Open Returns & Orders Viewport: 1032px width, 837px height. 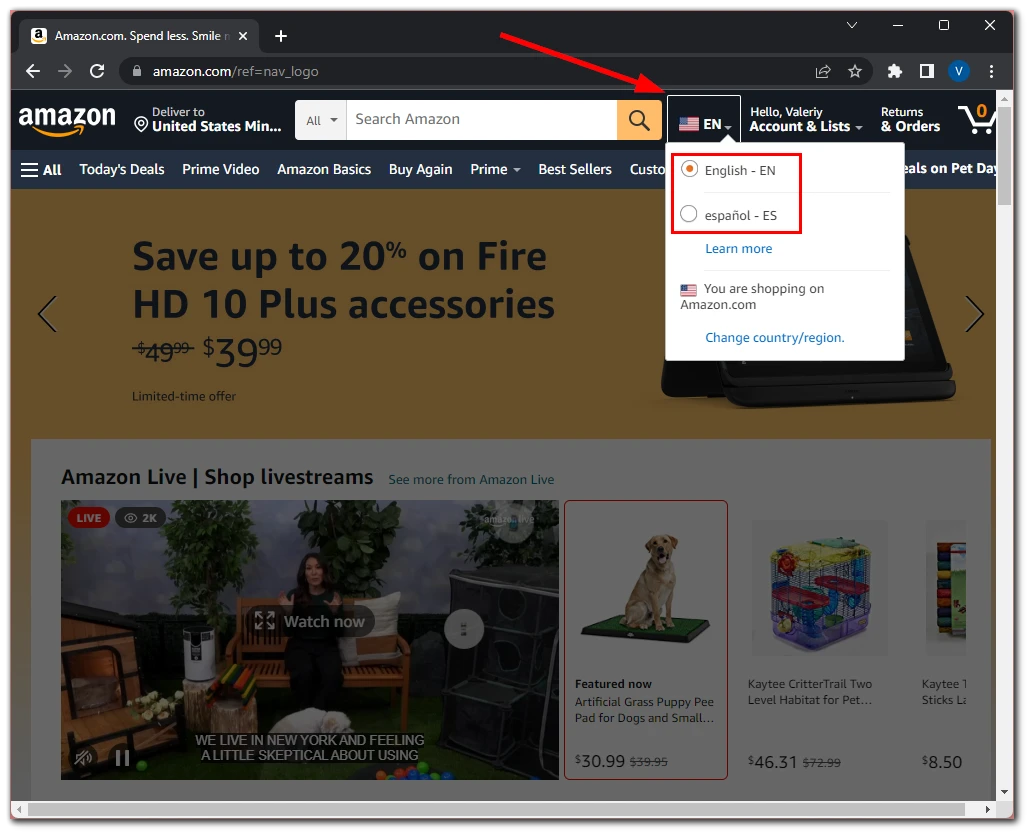click(x=910, y=119)
